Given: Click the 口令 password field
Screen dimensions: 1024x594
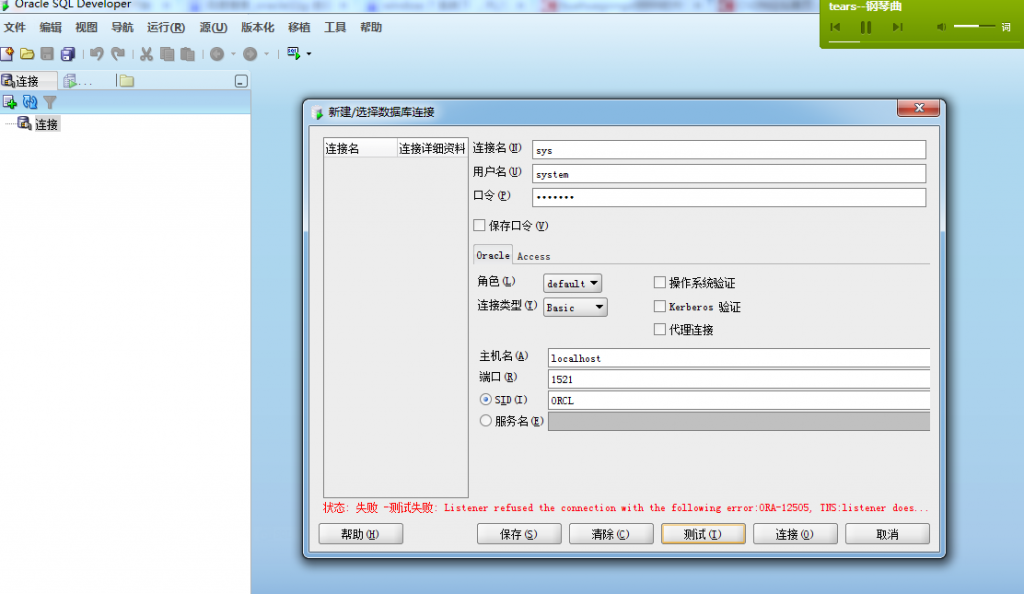Looking at the screenshot, I should pos(729,197).
